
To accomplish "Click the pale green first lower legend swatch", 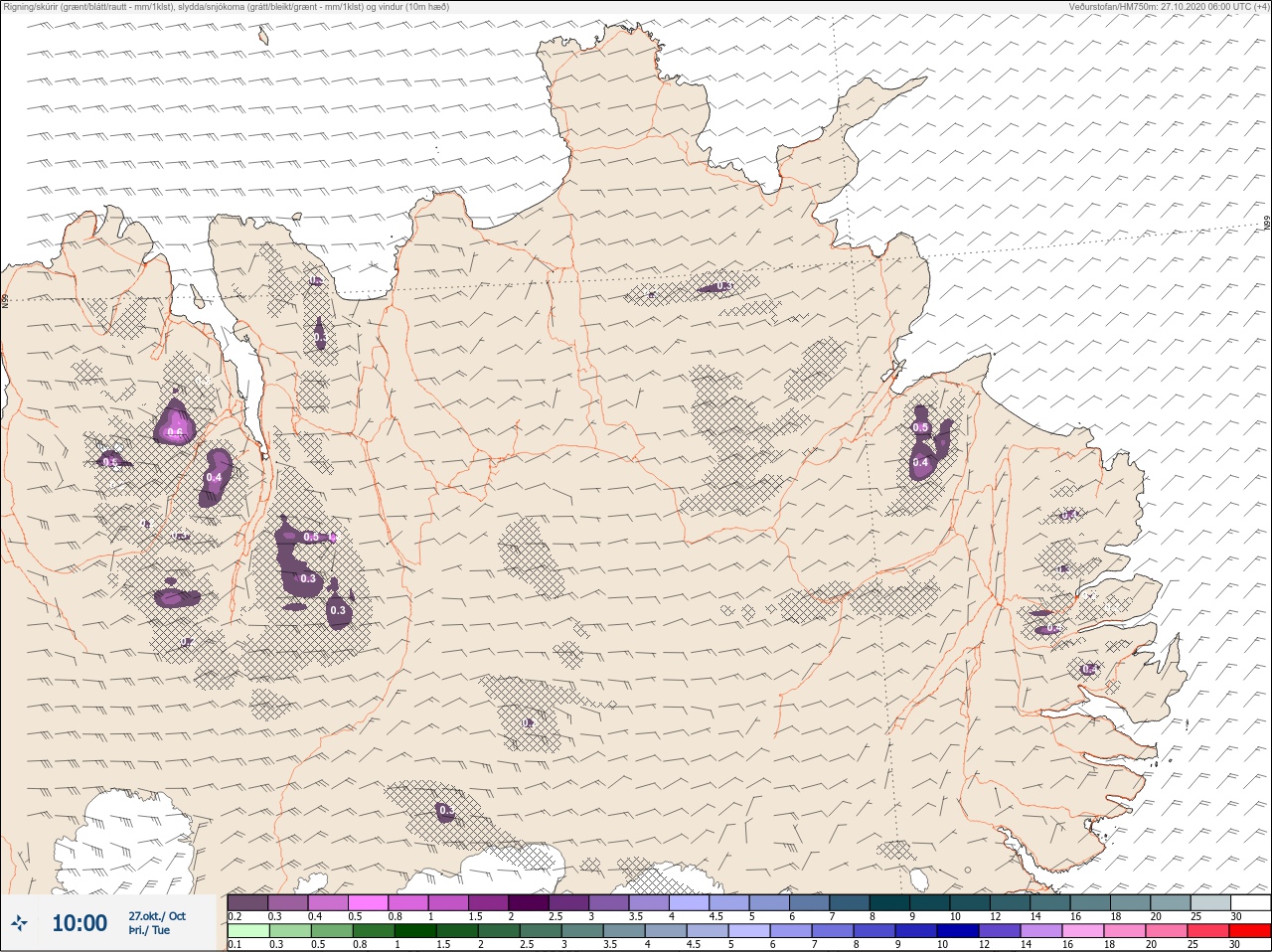I will [x=247, y=931].
